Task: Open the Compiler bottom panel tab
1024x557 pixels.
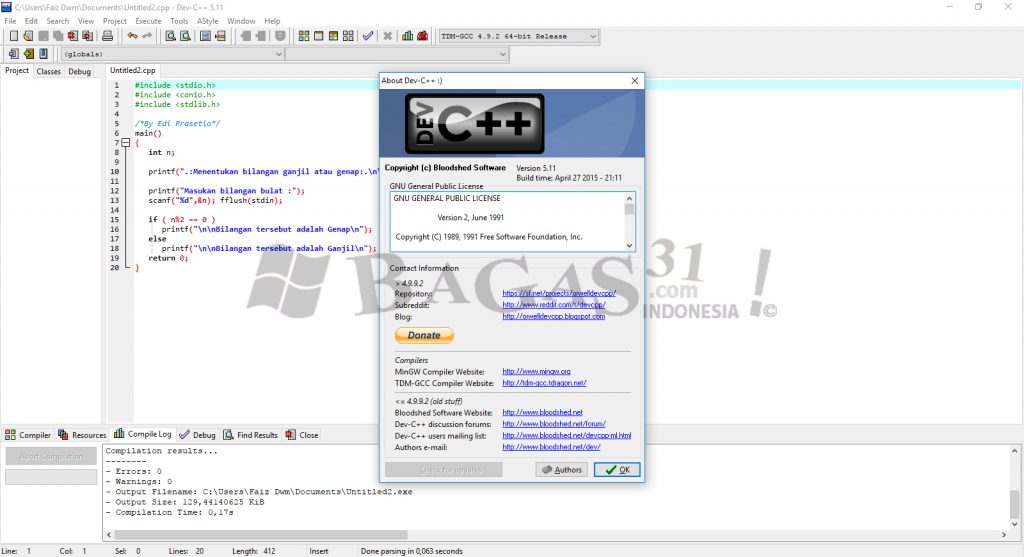Action: pyautogui.click(x=28, y=435)
